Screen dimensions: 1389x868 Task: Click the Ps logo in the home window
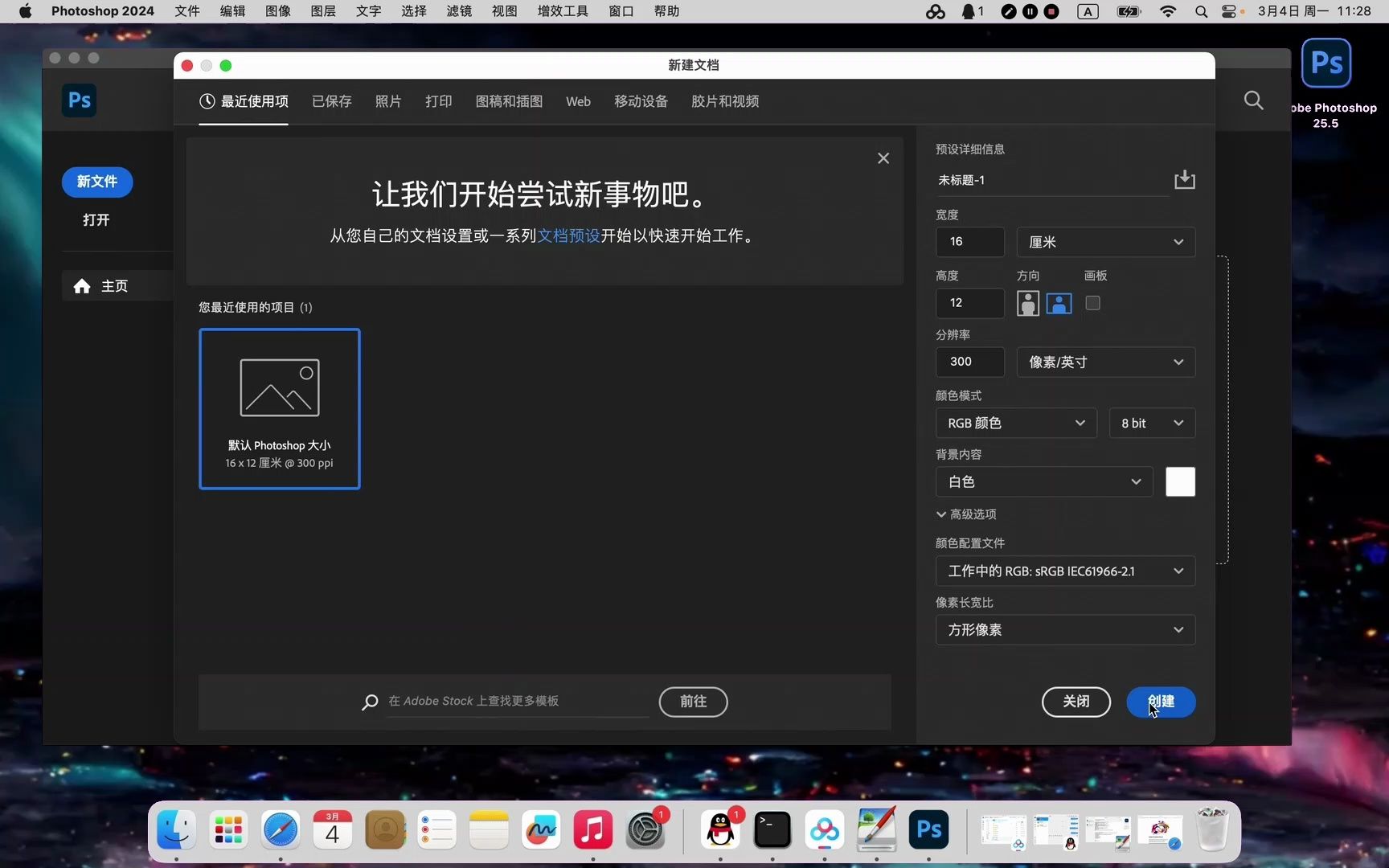coord(80,100)
